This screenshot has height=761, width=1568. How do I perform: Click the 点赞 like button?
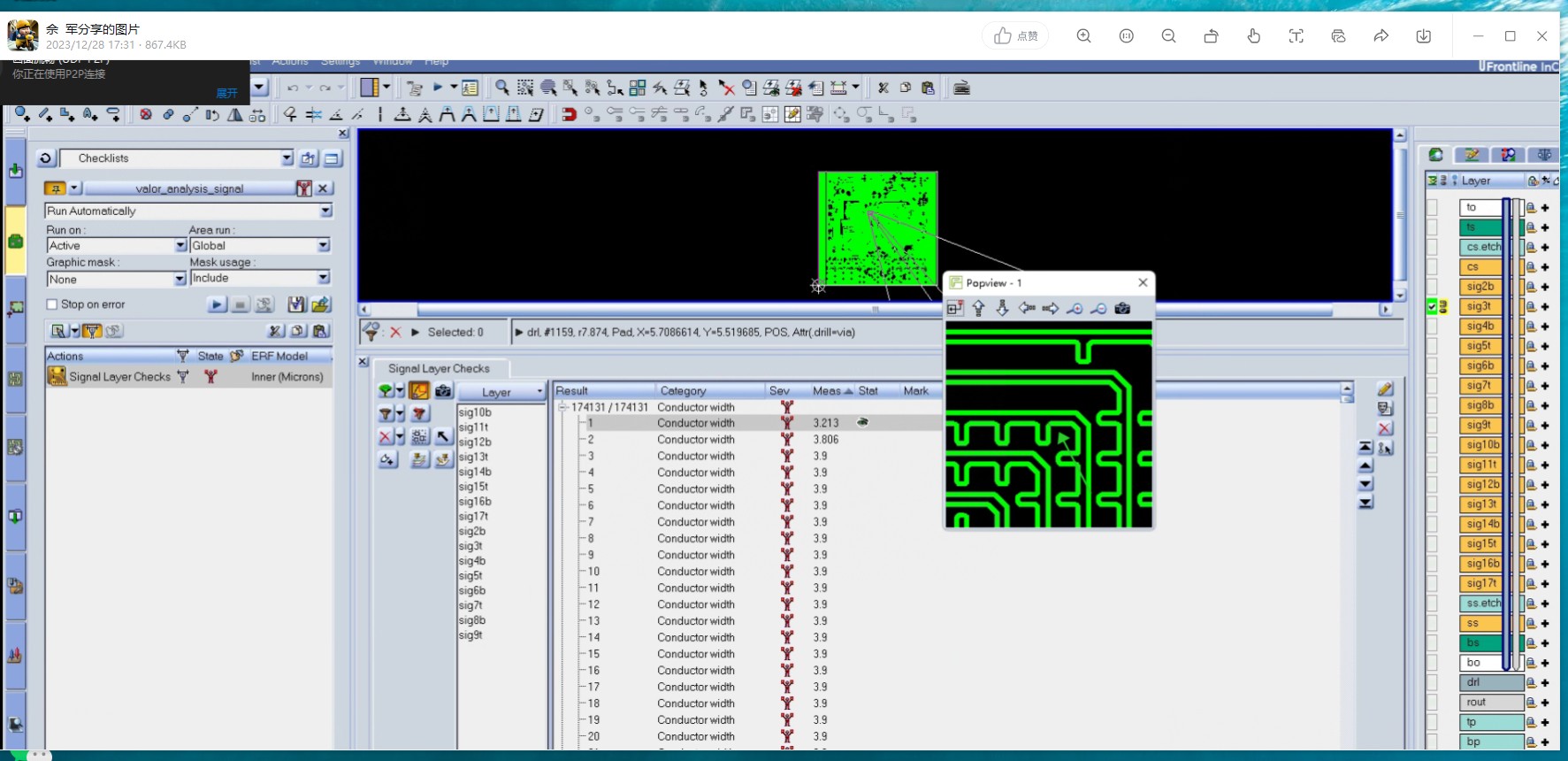coord(1015,36)
